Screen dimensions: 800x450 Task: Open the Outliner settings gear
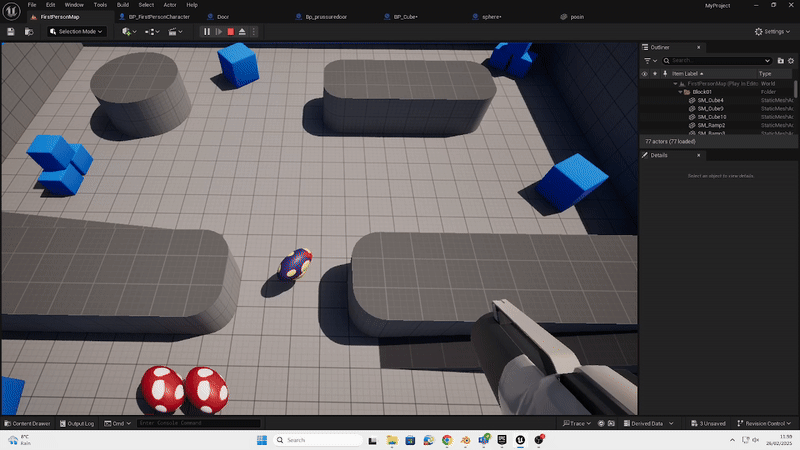pos(791,61)
